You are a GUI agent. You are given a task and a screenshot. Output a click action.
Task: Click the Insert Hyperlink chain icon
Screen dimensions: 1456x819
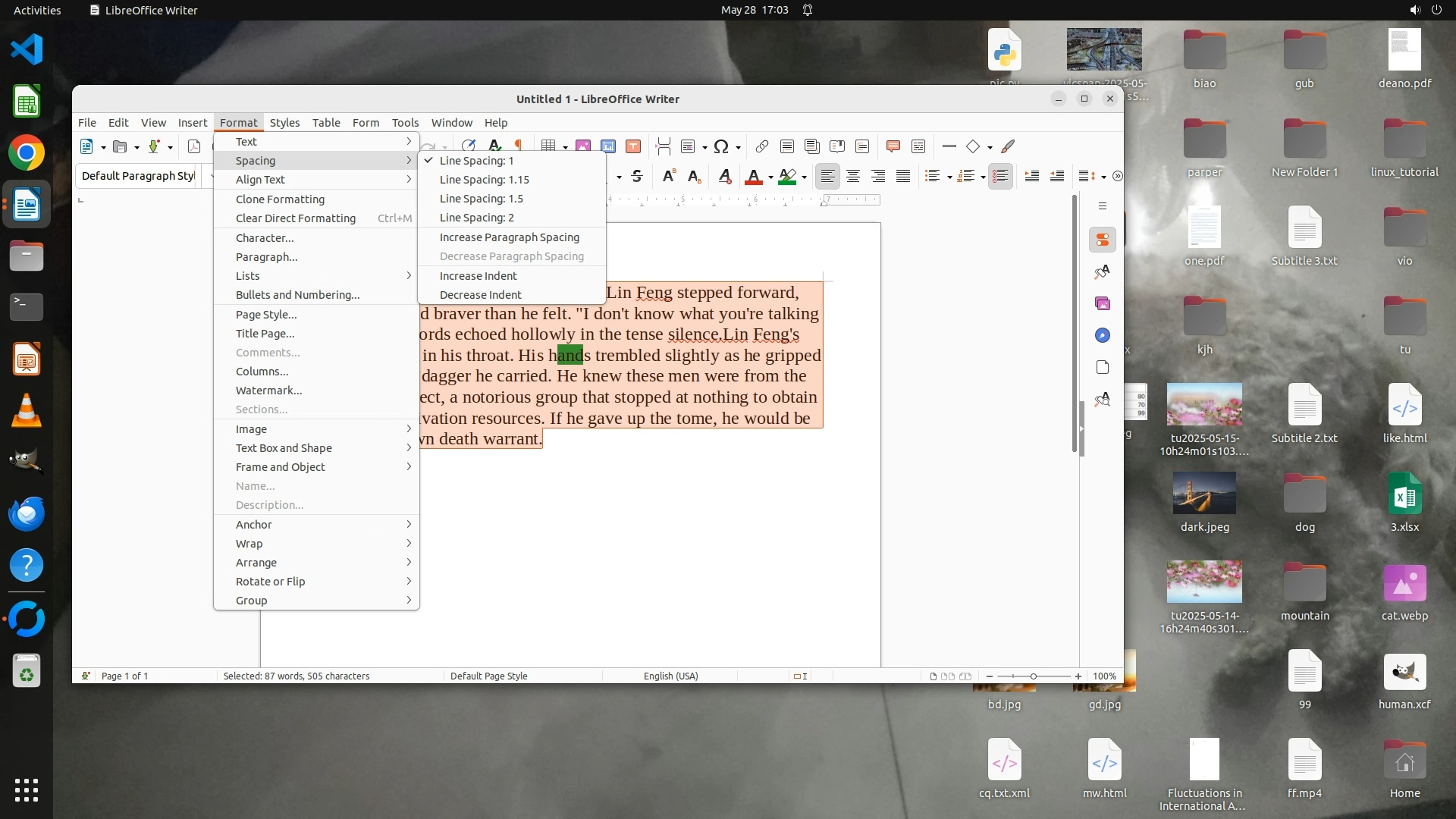coord(762,146)
